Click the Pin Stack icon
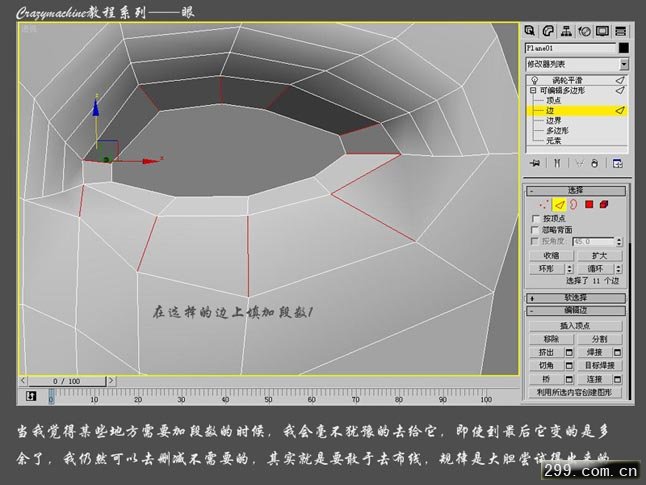 coord(535,163)
